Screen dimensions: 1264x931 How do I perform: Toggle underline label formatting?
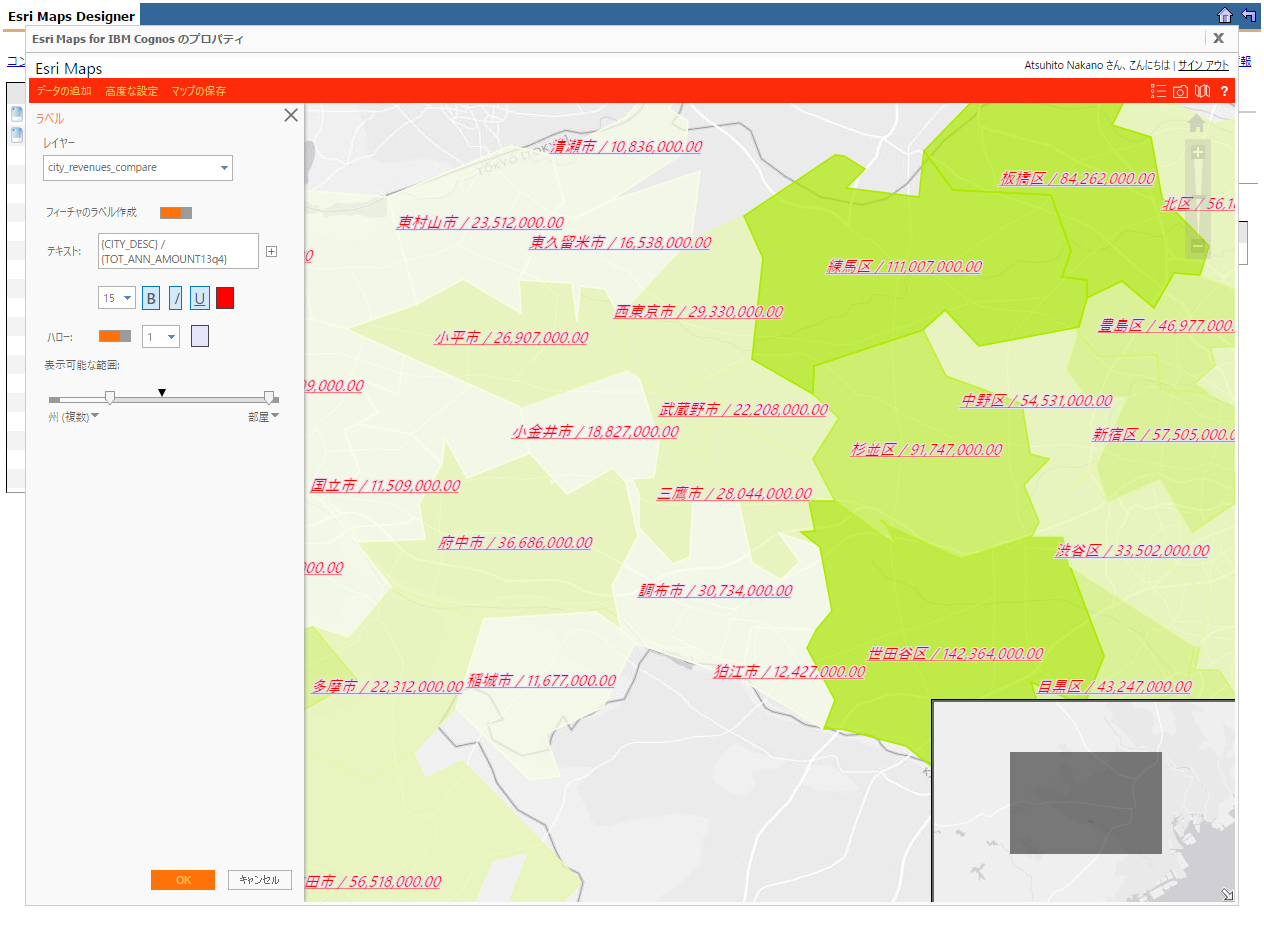[200, 298]
